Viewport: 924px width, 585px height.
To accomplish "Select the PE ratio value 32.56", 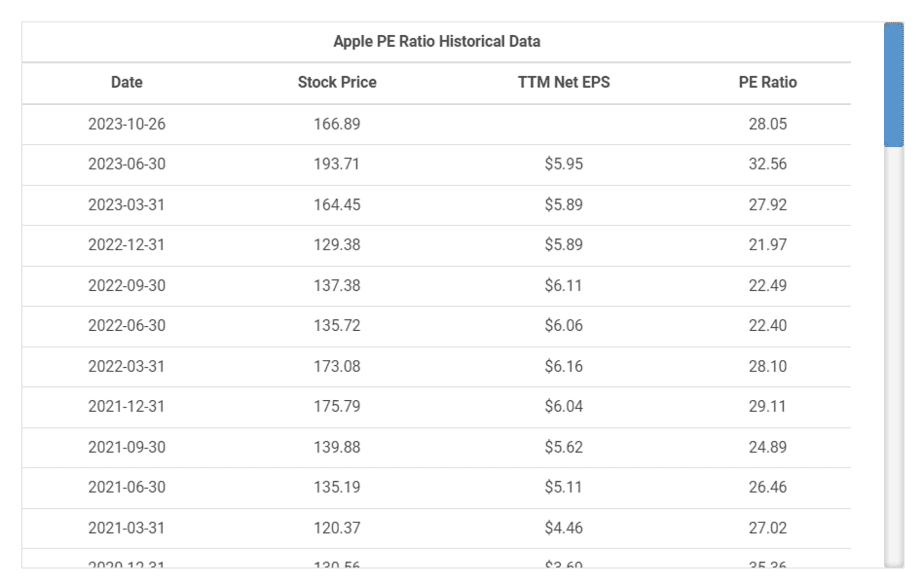I will (x=767, y=164).
